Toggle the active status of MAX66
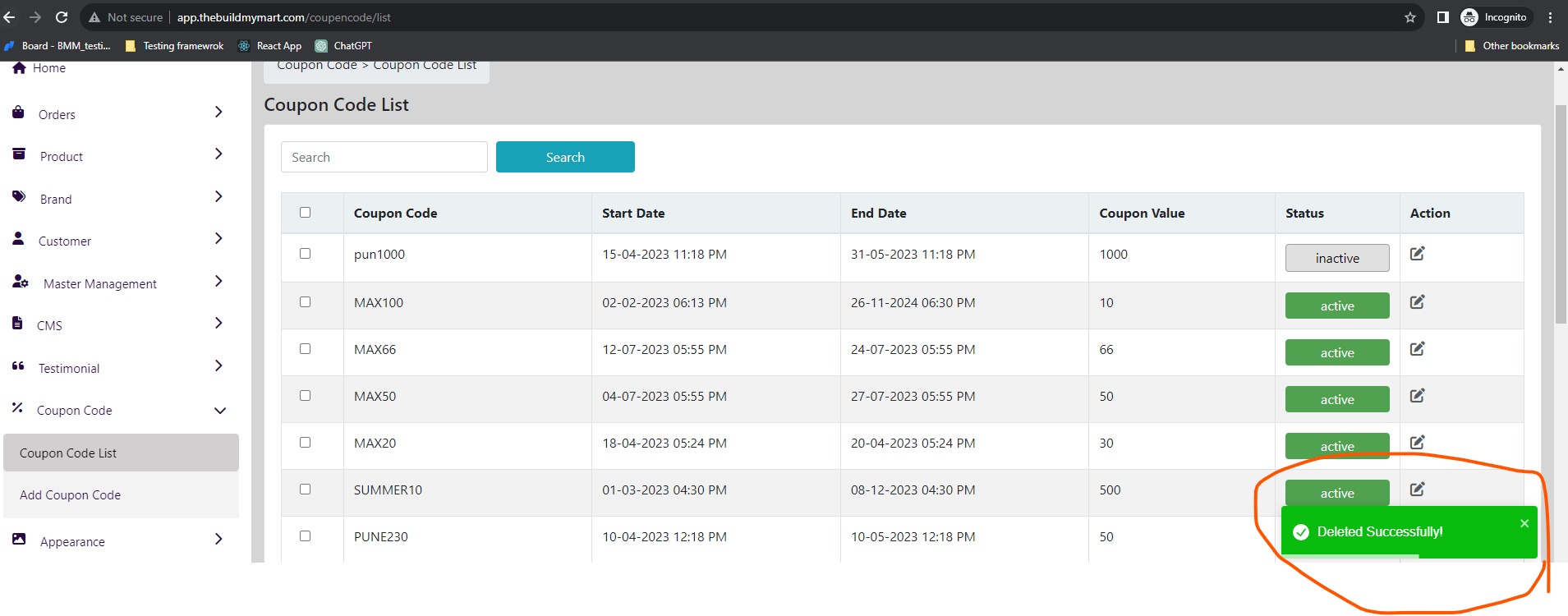This screenshot has width=1568, height=616. coord(1337,352)
